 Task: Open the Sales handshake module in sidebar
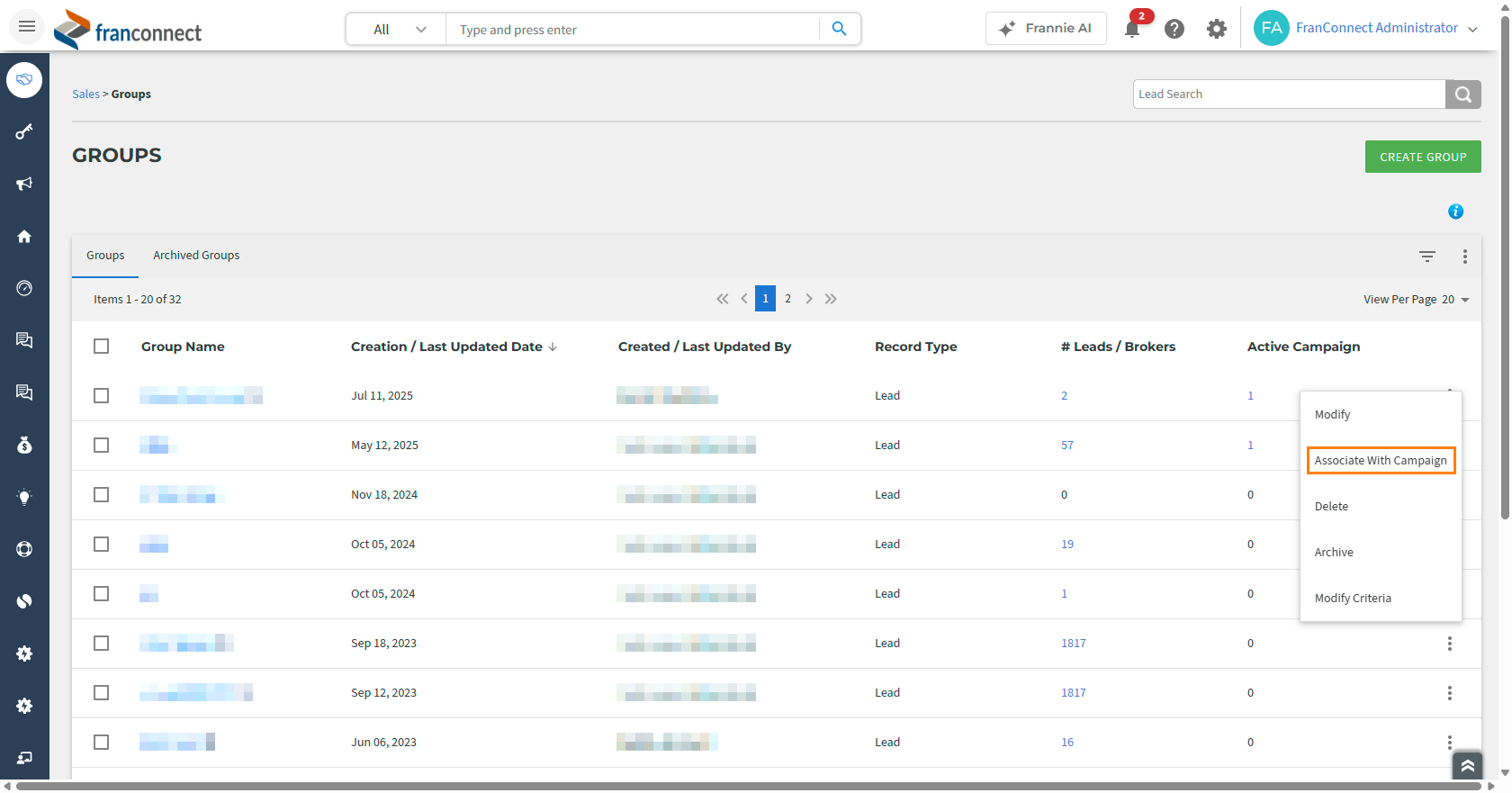(x=24, y=80)
